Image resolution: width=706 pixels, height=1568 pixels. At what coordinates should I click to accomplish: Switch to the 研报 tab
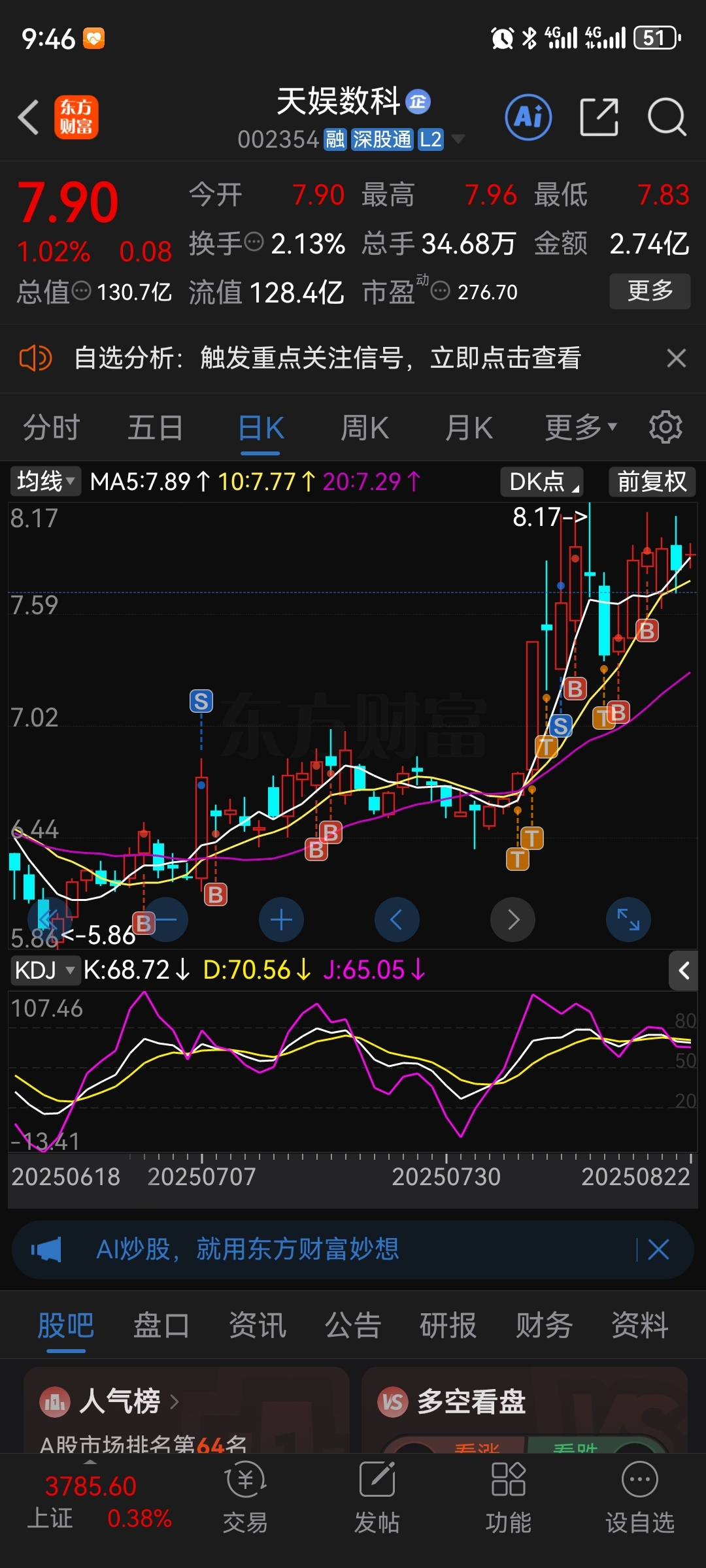(x=448, y=1326)
